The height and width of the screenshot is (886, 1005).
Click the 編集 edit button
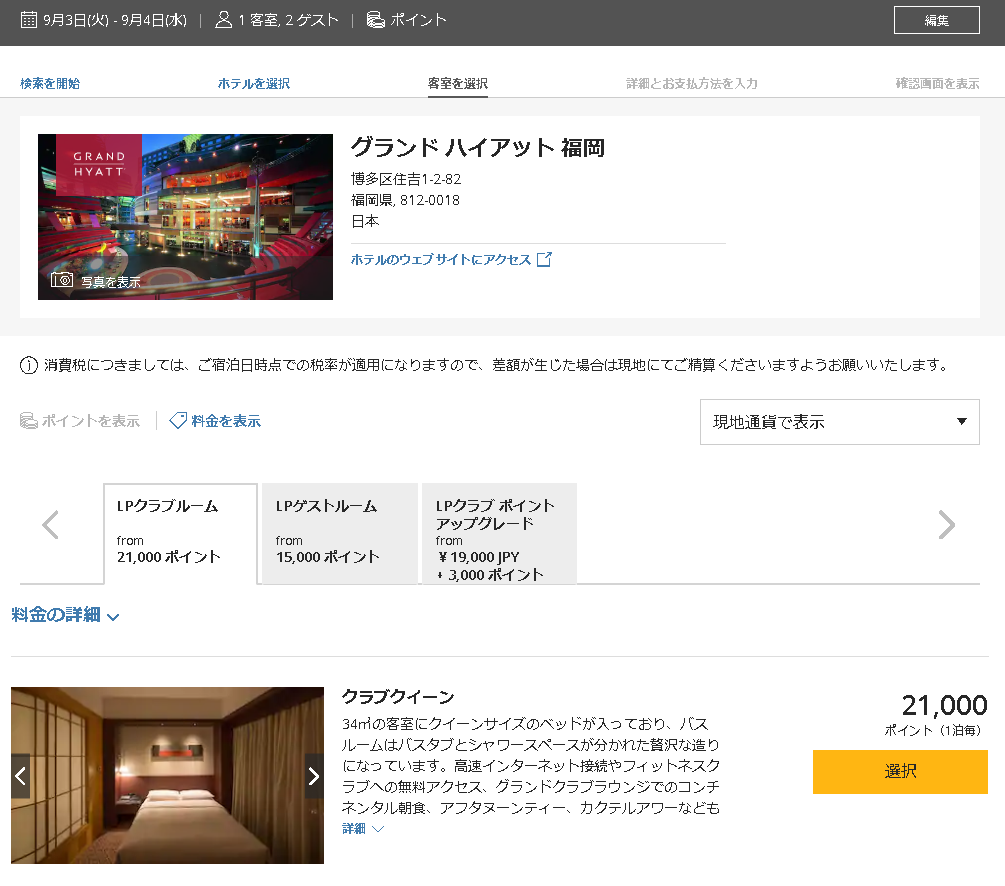point(936,20)
